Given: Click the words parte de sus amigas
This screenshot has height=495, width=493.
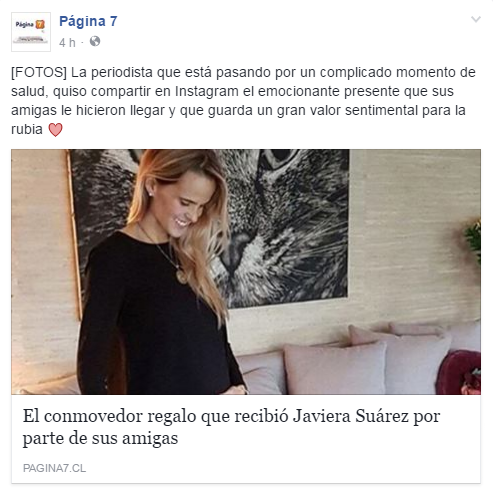Looking at the screenshot, I should (100, 438).
